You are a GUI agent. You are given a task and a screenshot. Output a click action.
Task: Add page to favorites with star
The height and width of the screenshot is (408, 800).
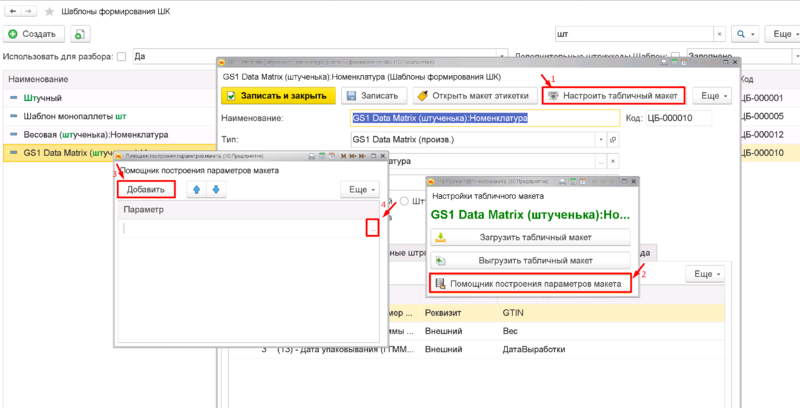point(49,11)
